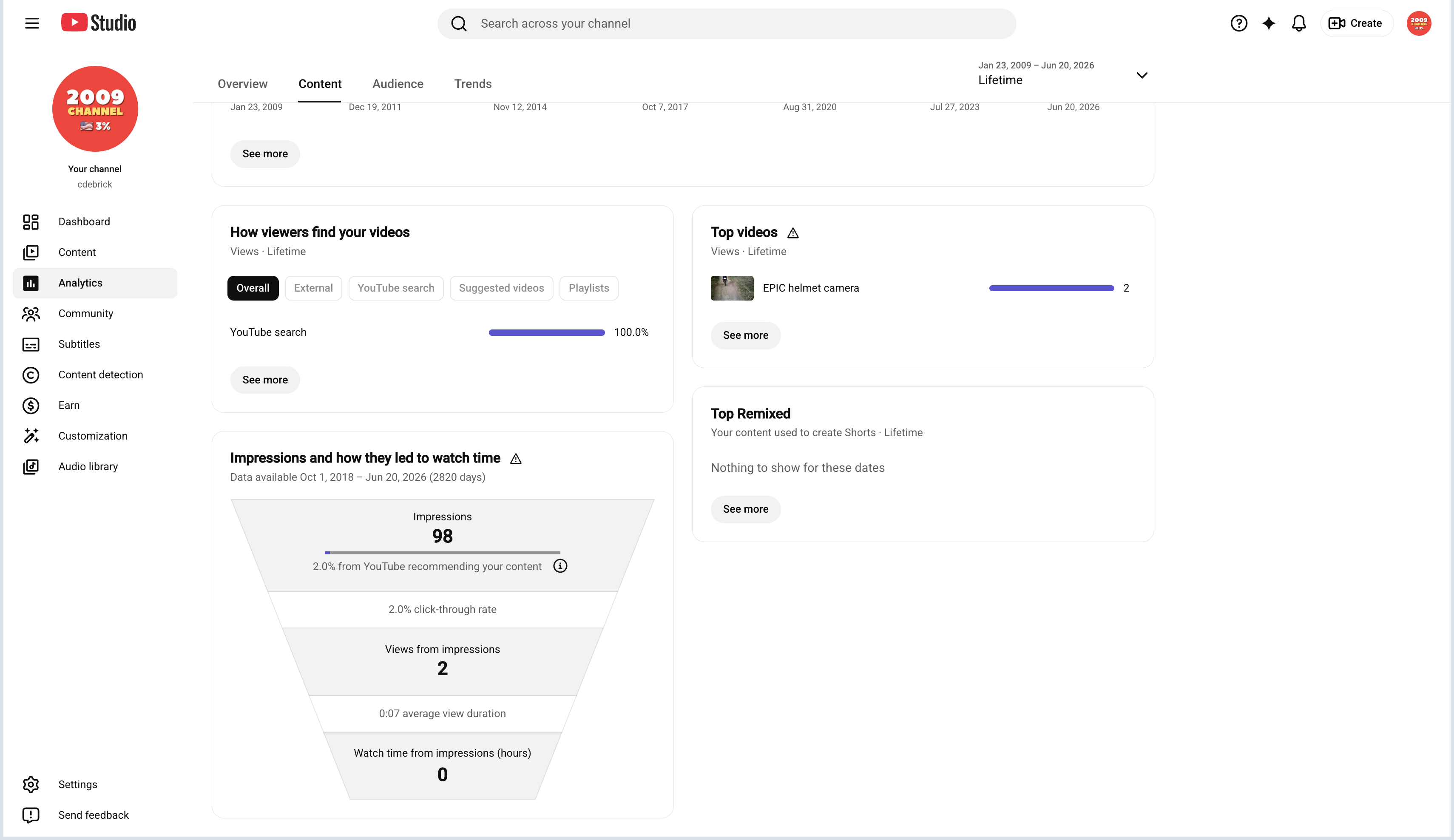Click the Customization magic wand icon
1454x840 pixels.
[x=31, y=436]
